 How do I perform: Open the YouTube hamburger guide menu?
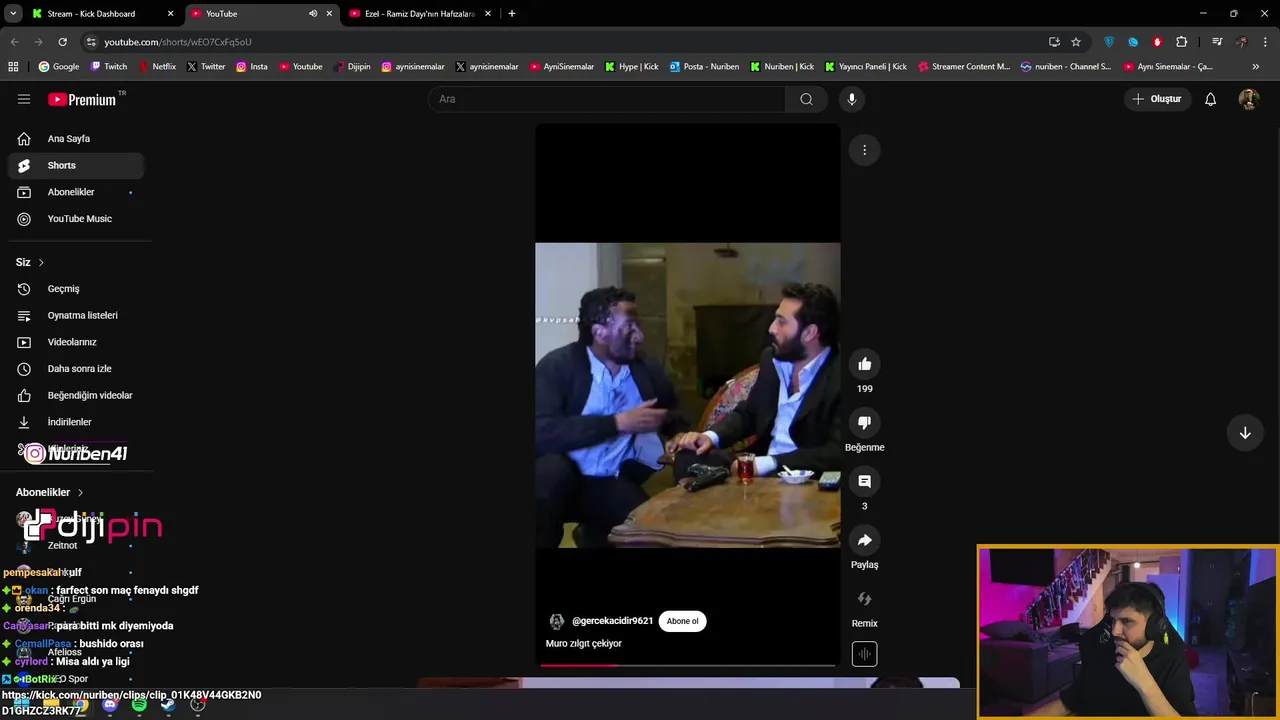point(24,99)
